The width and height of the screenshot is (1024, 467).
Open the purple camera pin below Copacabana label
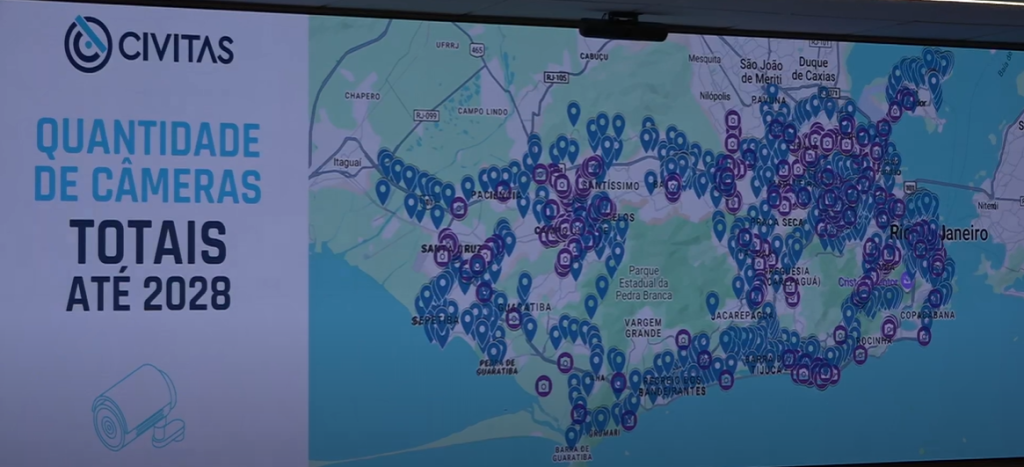point(924,335)
